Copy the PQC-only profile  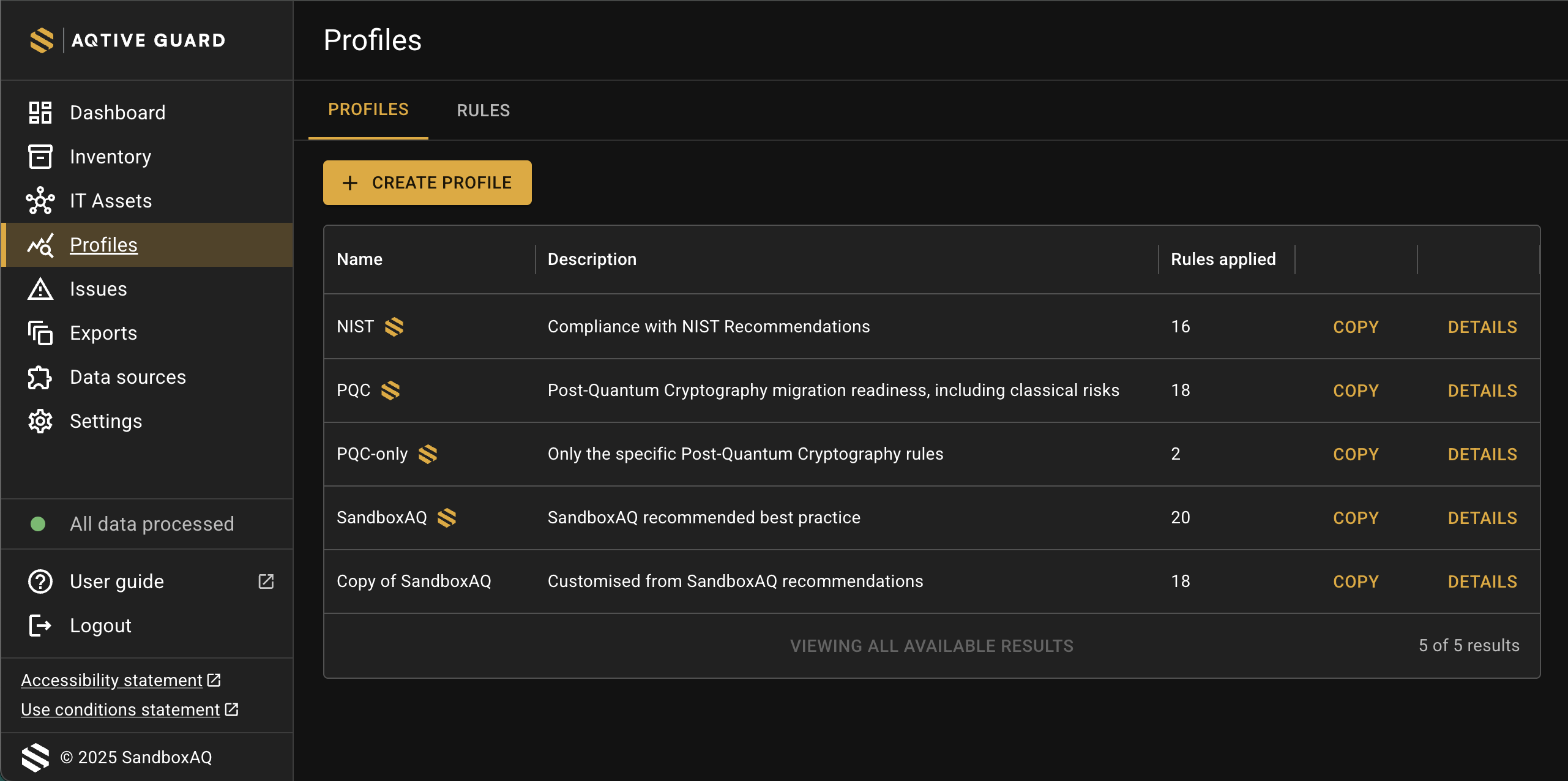pyautogui.click(x=1356, y=454)
